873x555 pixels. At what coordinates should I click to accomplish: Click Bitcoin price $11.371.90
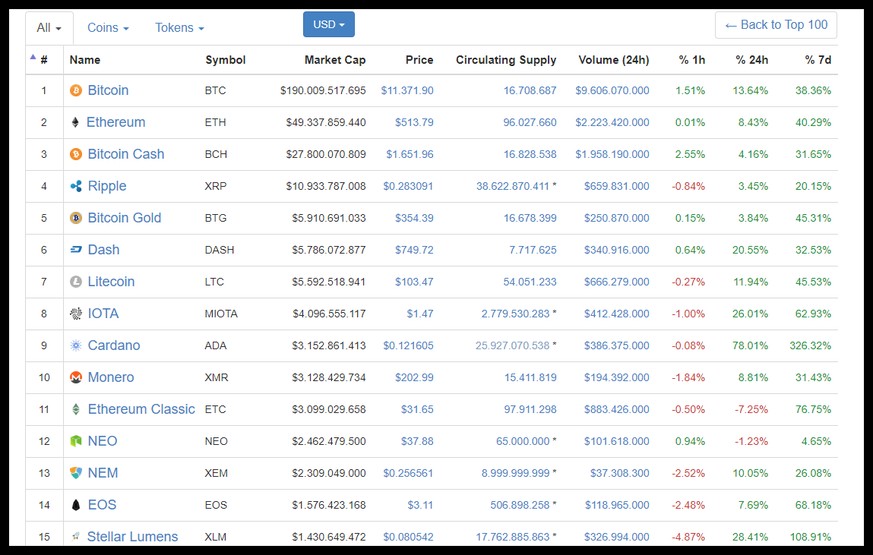pos(407,90)
